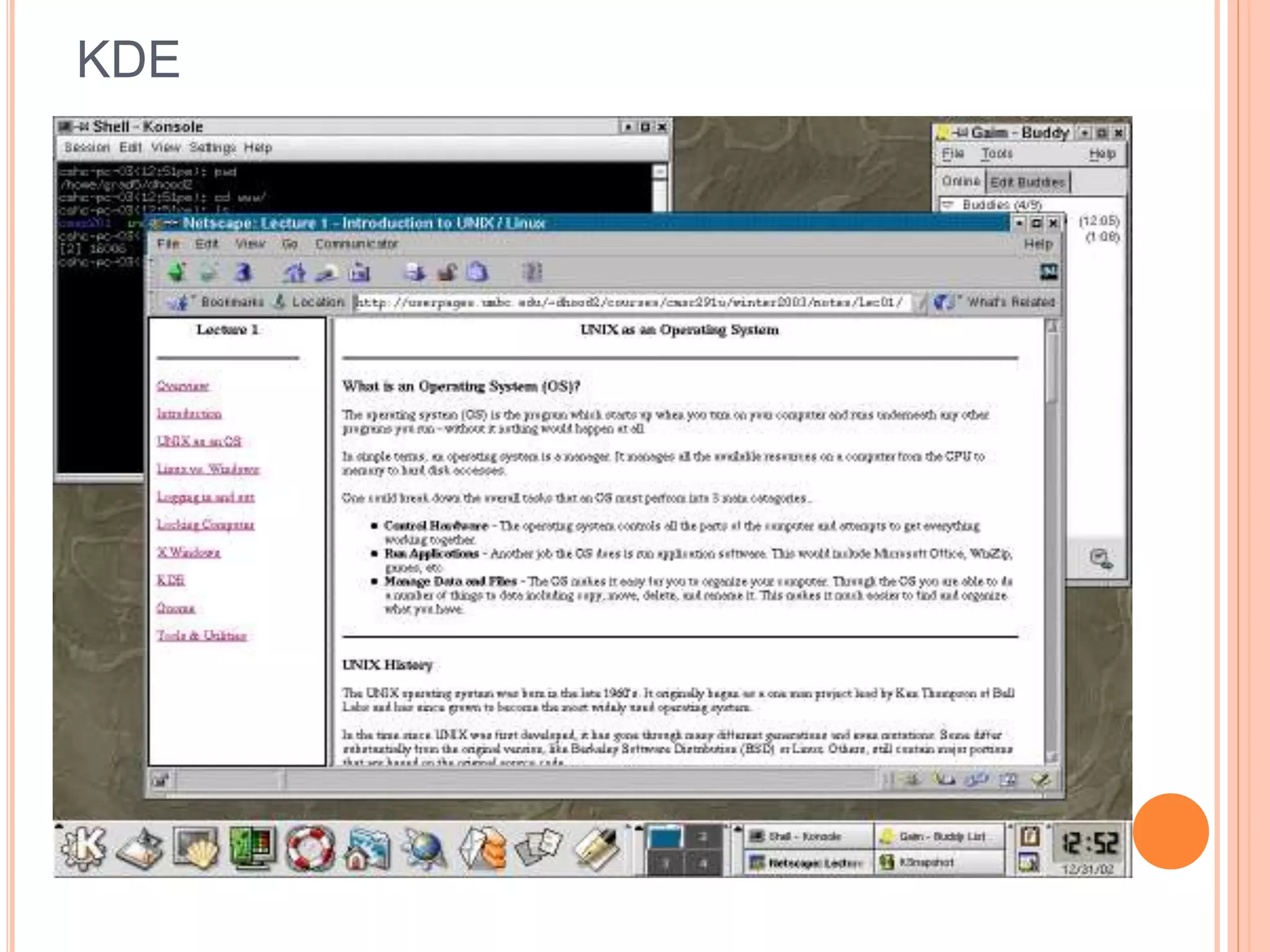Collapse the Buddies group in Gaim

click(948, 205)
